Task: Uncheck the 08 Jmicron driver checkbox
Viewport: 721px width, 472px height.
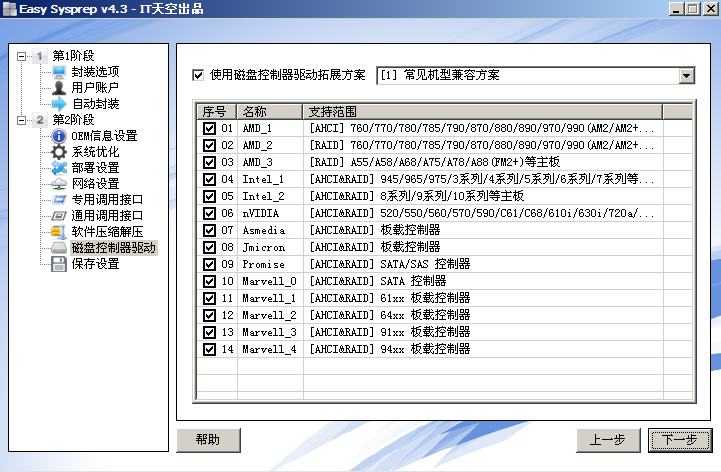Action: coord(209,248)
